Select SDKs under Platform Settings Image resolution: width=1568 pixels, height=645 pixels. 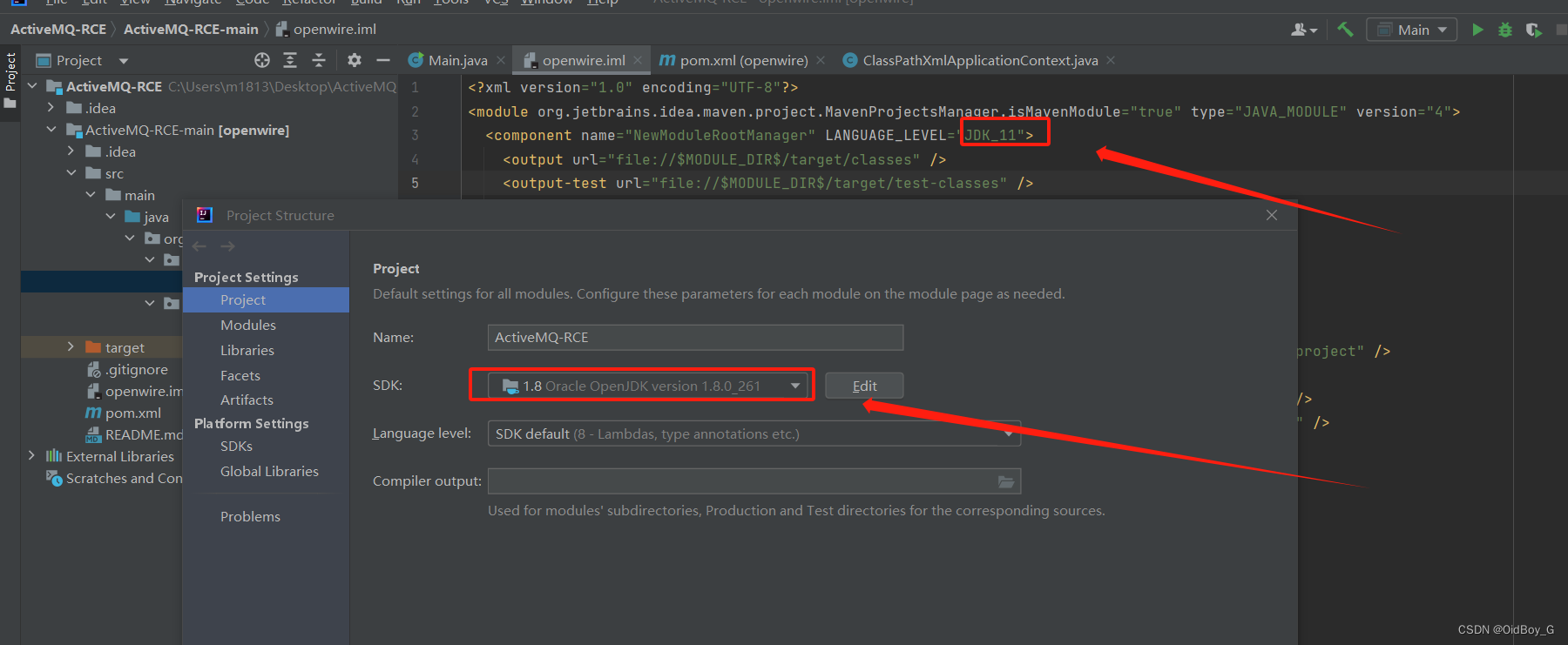(266, 446)
